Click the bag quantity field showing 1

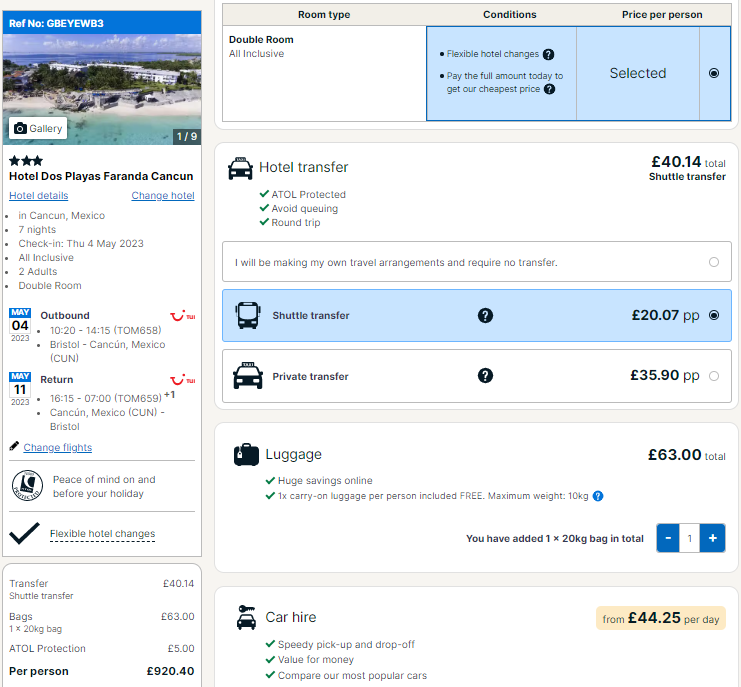click(689, 538)
